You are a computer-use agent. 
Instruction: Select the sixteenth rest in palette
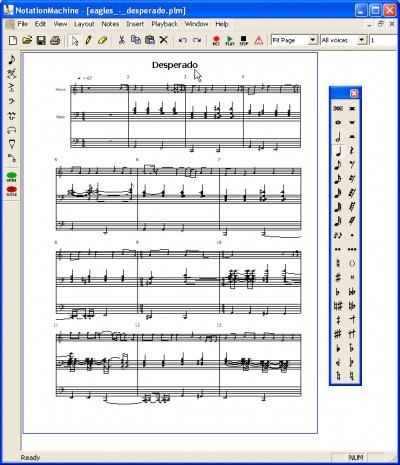point(352,179)
